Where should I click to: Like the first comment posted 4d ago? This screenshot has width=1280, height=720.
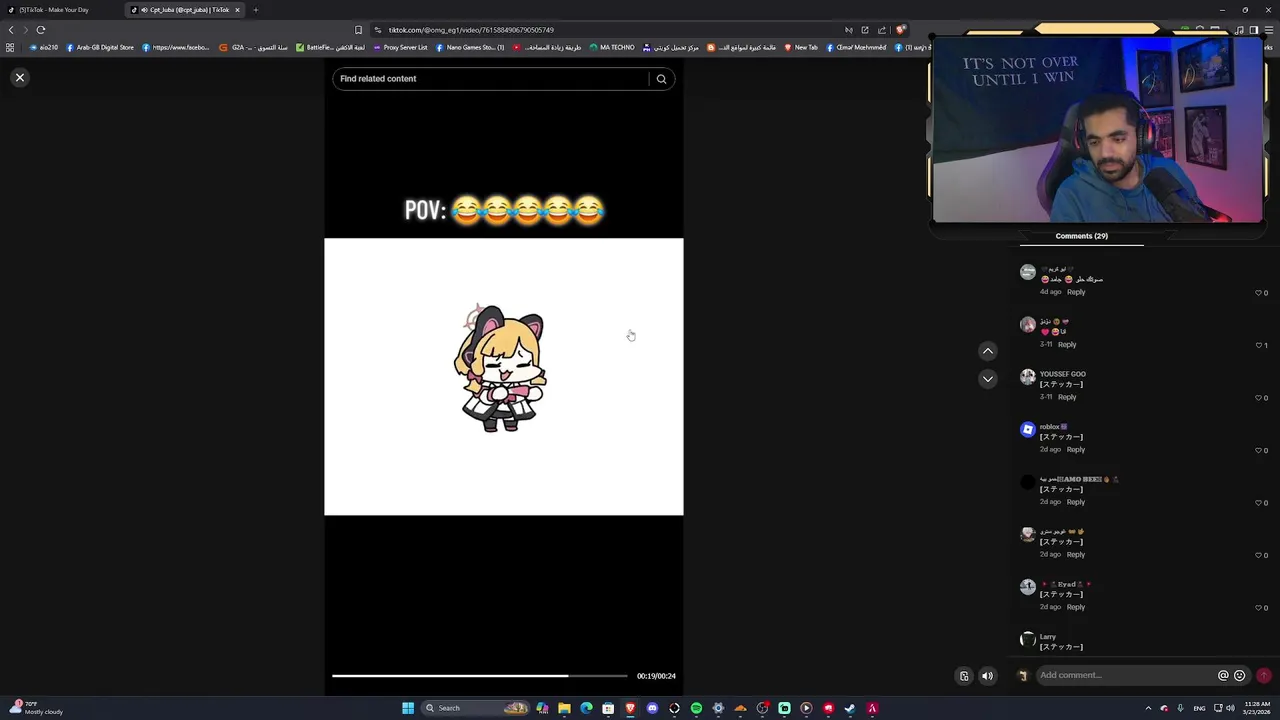[1258, 293]
